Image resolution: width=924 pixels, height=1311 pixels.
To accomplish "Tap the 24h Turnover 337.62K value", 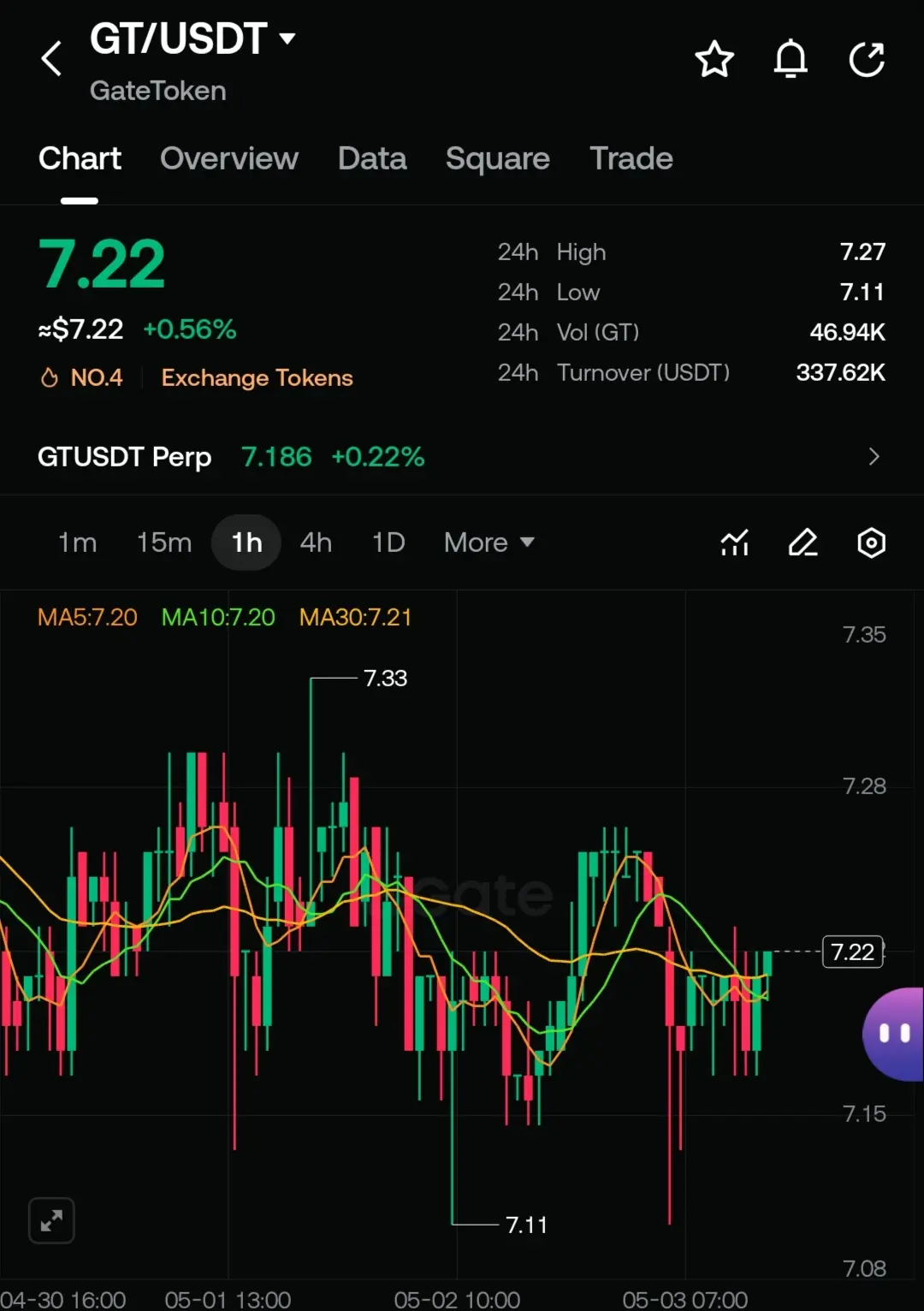I will click(841, 372).
